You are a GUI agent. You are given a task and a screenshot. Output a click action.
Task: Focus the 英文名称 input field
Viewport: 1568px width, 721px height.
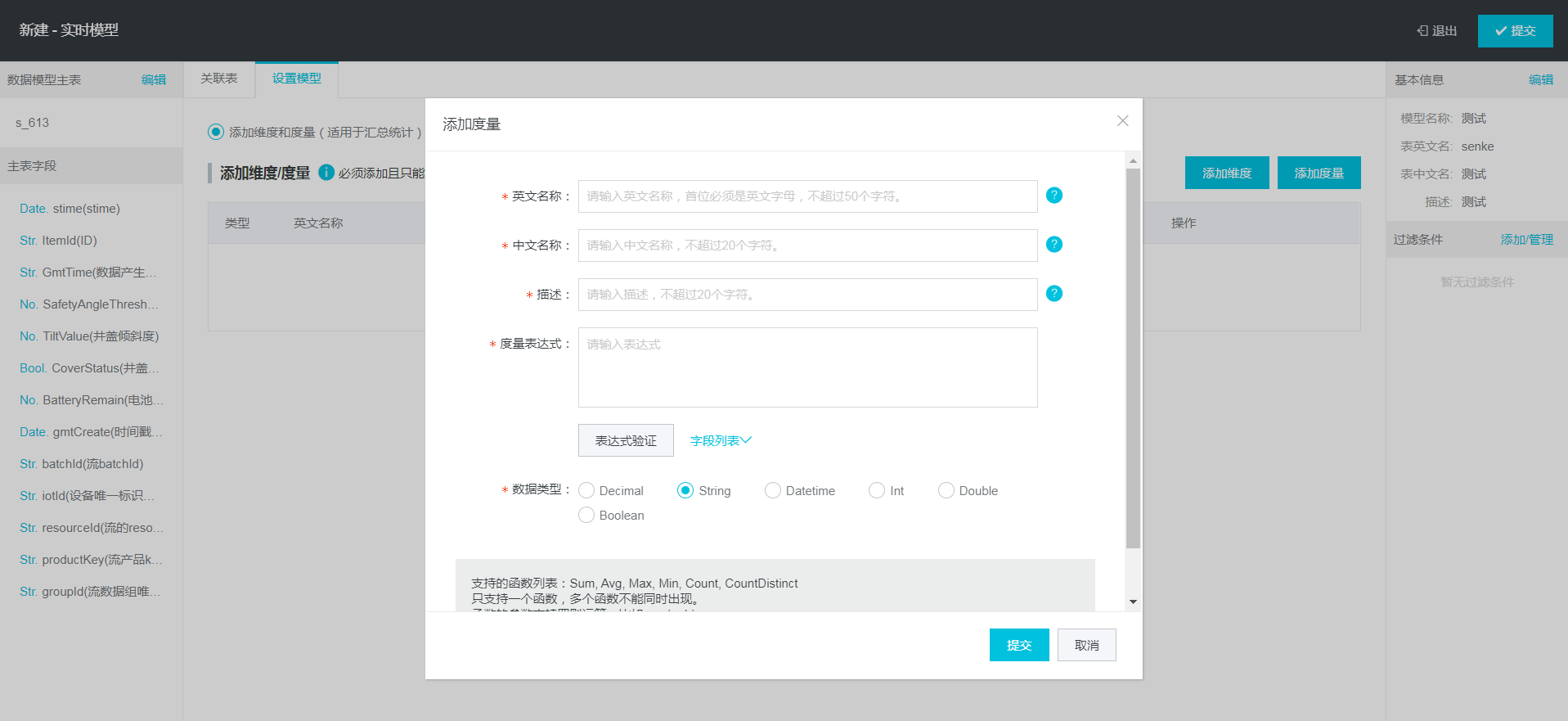click(x=808, y=196)
